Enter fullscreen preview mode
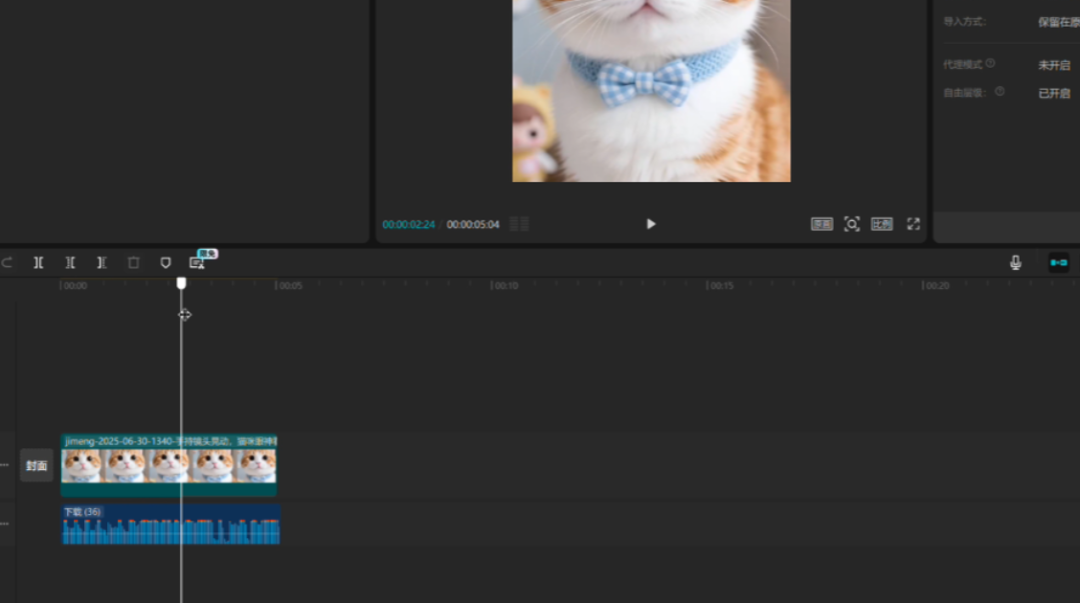The height and width of the screenshot is (603, 1080). click(913, 224)
